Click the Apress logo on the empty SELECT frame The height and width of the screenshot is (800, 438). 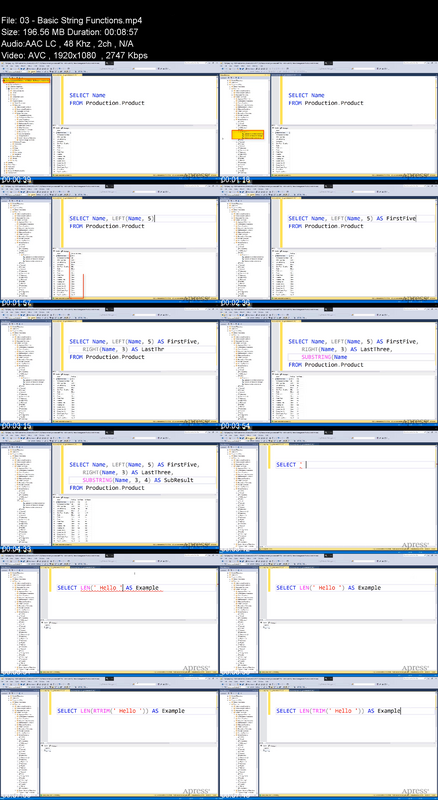click(415, 544)
